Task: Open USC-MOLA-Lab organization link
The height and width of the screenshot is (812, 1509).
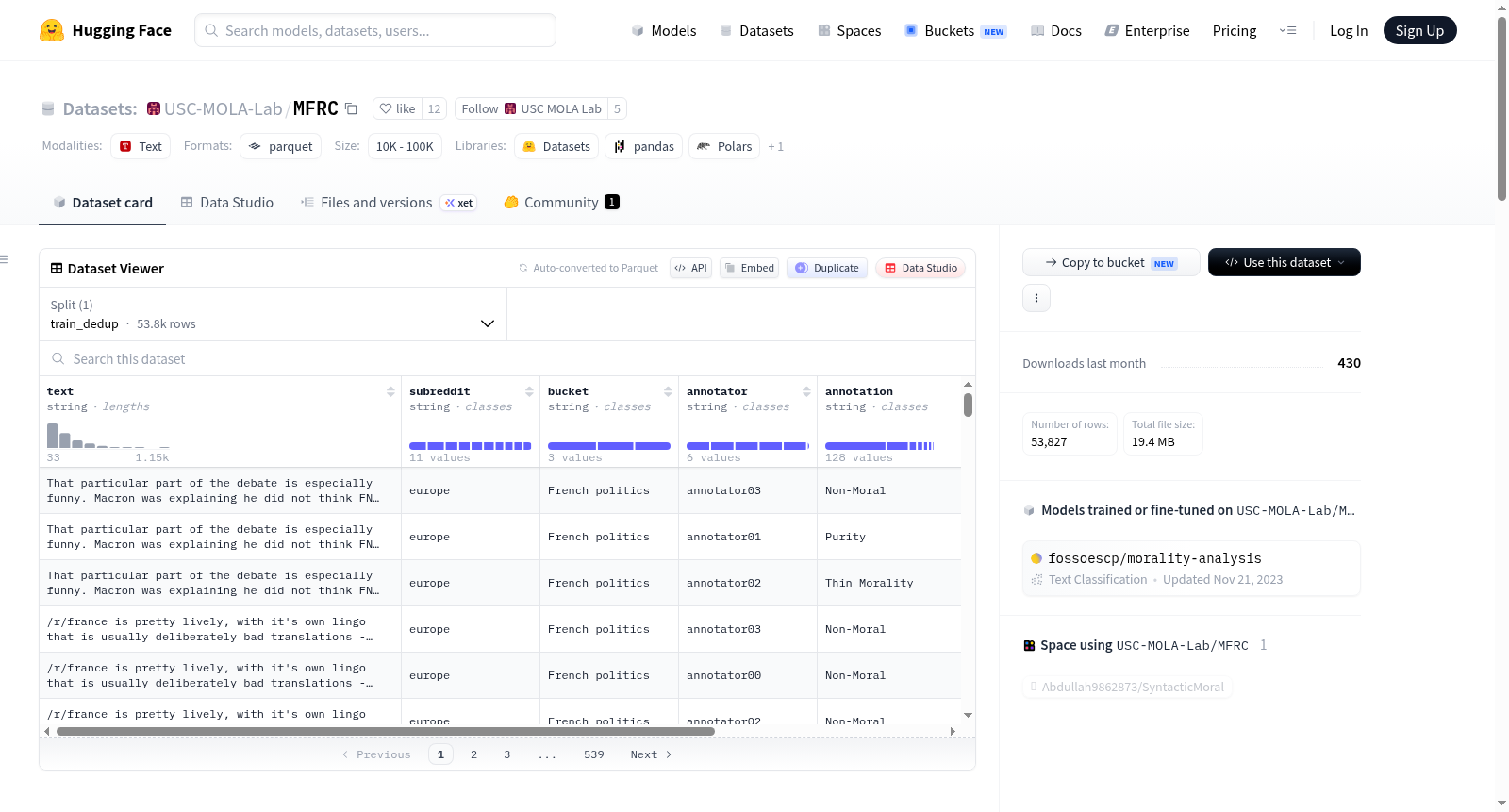Action: point(223,108)
